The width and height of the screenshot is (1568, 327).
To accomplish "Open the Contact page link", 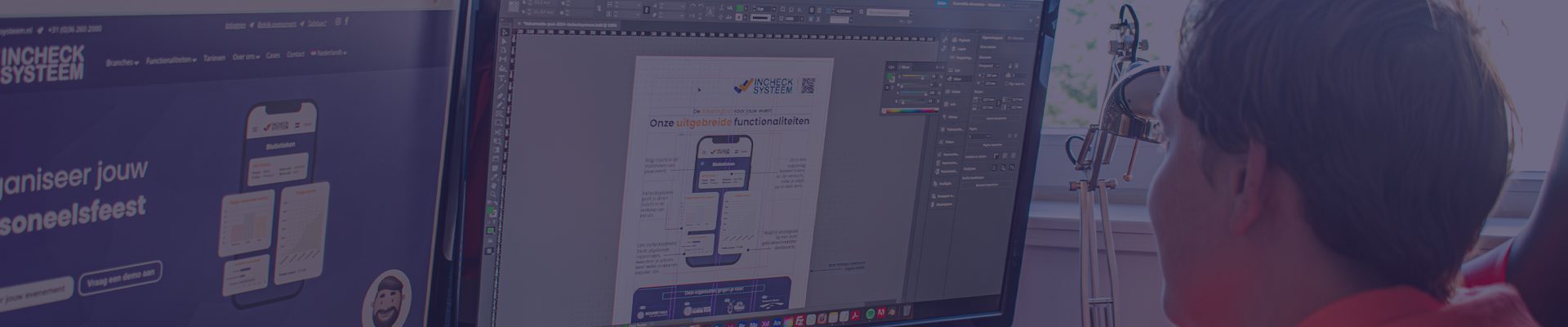I will coord(295,55).
